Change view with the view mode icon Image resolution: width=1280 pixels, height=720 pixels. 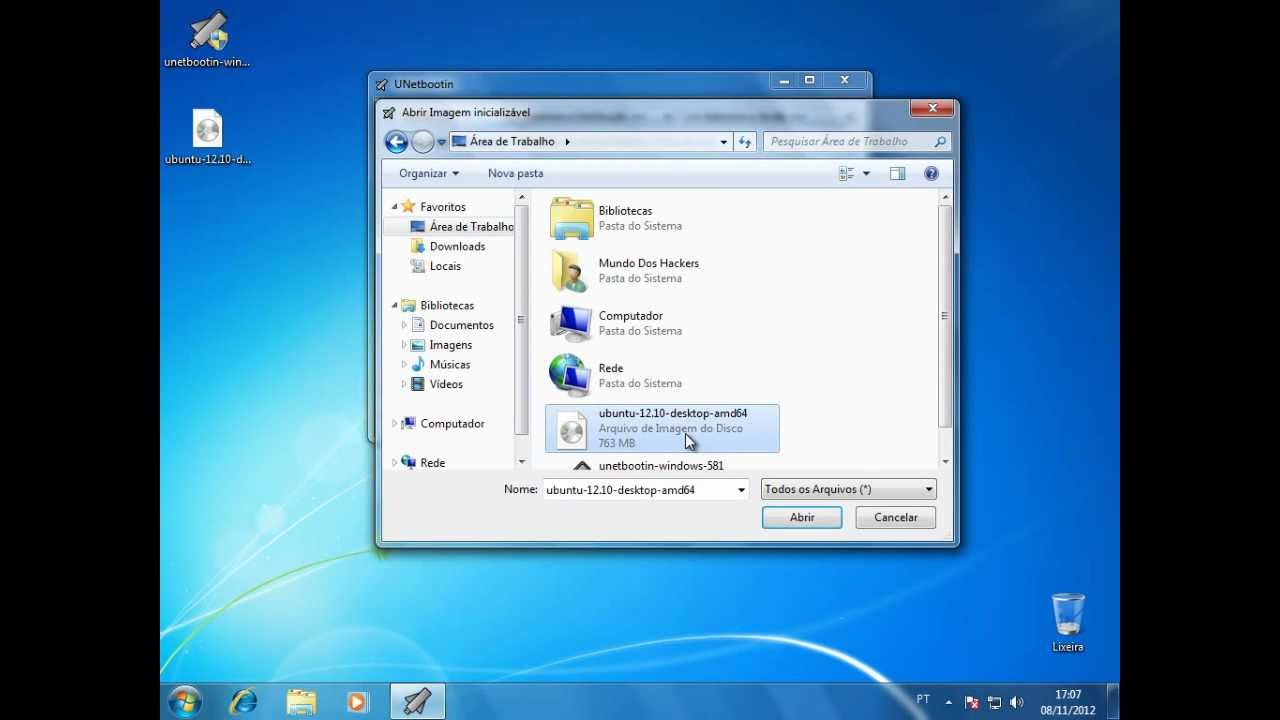pos(847,173)
